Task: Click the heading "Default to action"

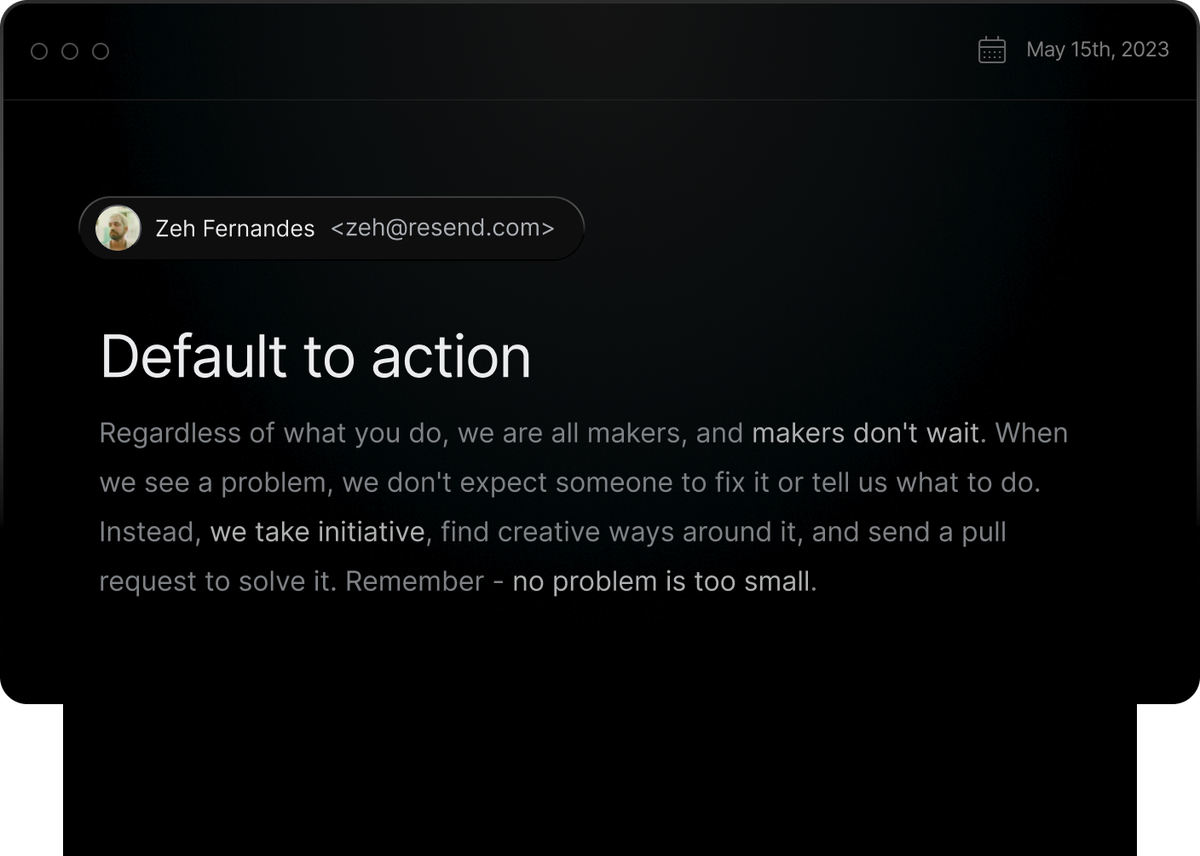Action: [x=315, y=356]
